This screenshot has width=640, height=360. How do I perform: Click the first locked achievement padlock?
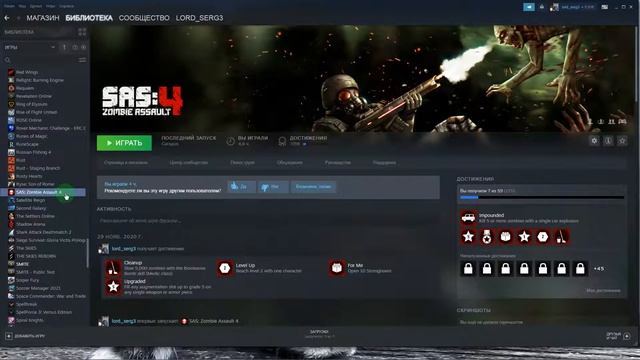click(x=468, y=269)
